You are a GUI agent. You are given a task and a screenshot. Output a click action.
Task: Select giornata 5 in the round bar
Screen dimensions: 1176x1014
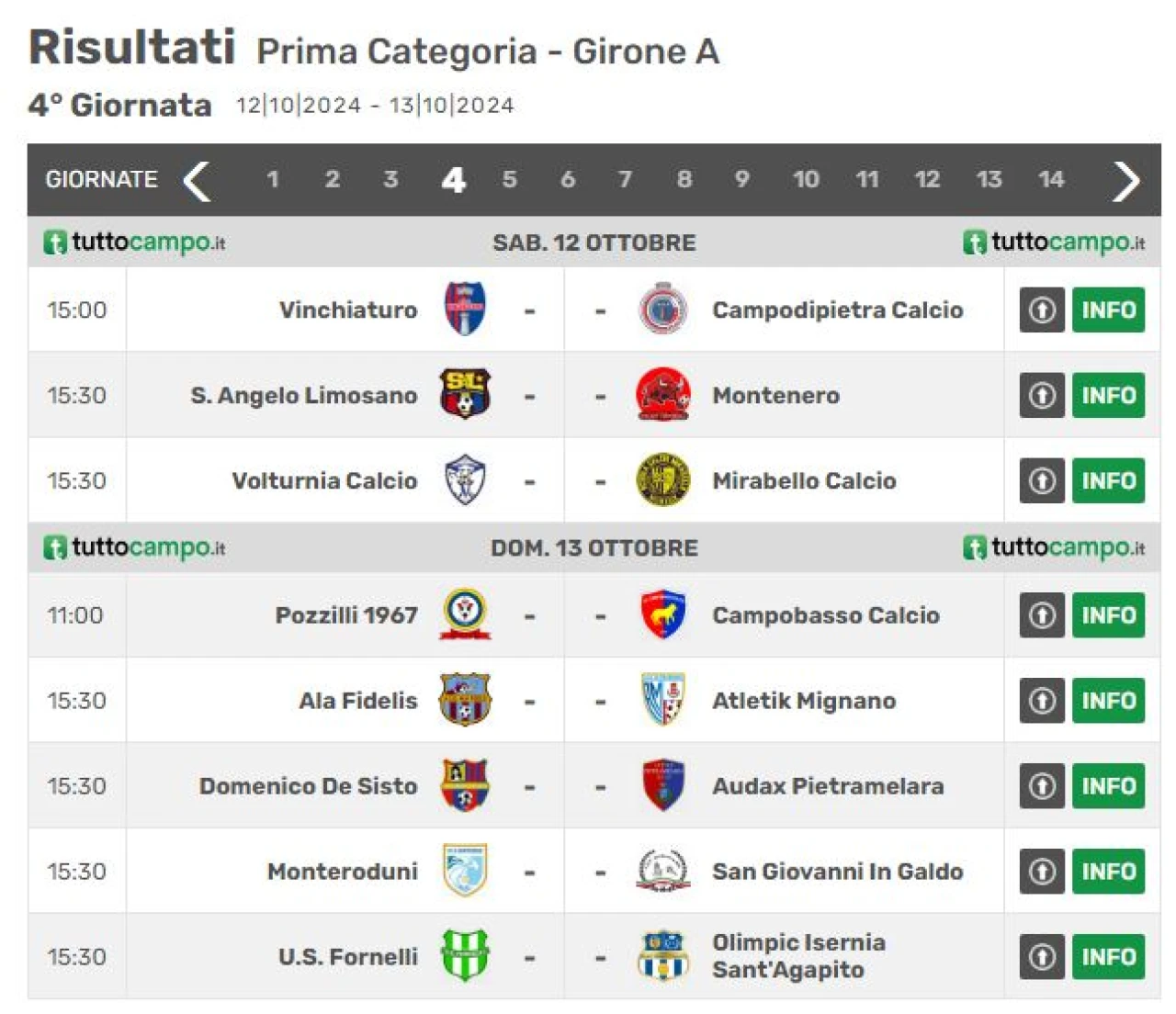[509, 179]
